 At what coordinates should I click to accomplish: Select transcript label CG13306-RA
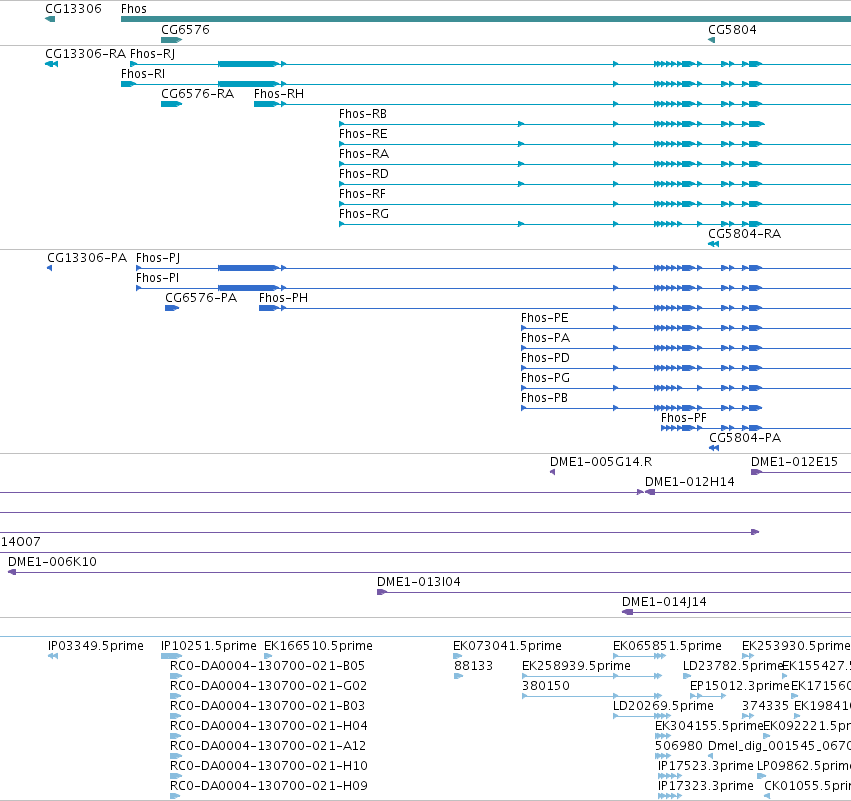[x=85, y=53]
